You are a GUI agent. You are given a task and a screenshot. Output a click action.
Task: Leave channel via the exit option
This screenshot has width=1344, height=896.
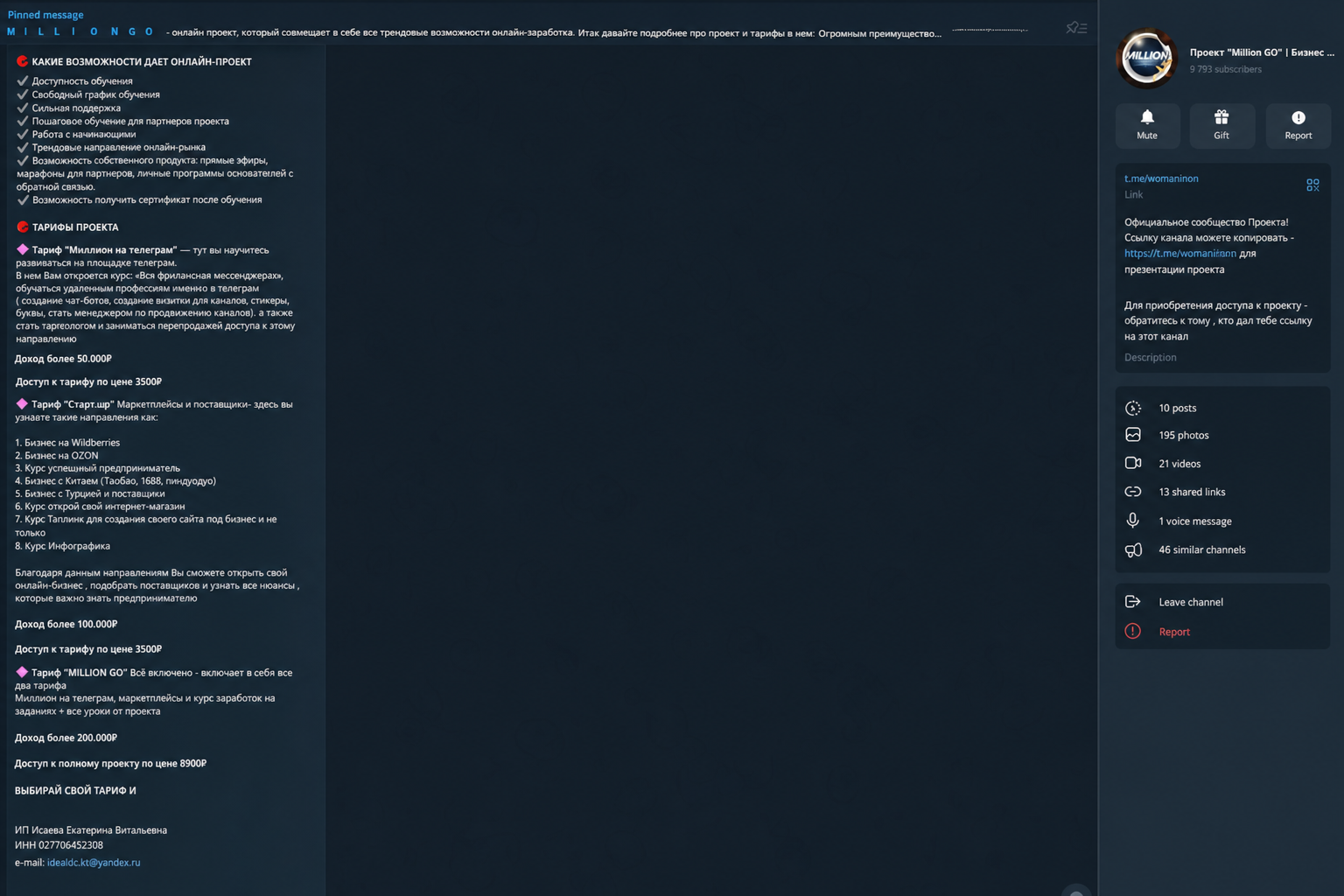click(1222, 602)
